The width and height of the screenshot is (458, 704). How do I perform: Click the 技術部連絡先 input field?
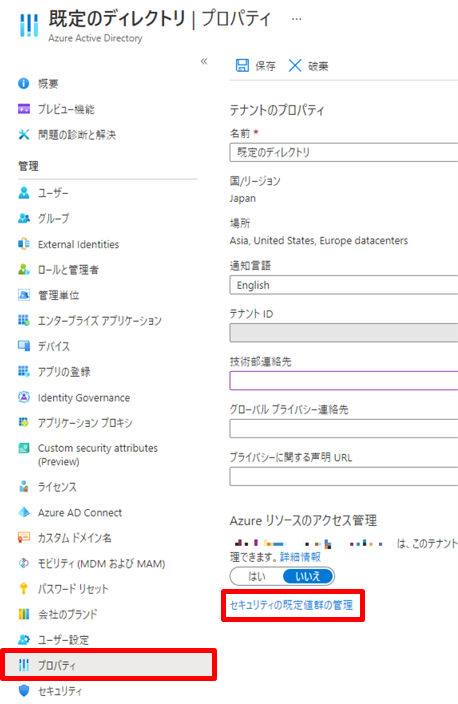tap(344, 381)
